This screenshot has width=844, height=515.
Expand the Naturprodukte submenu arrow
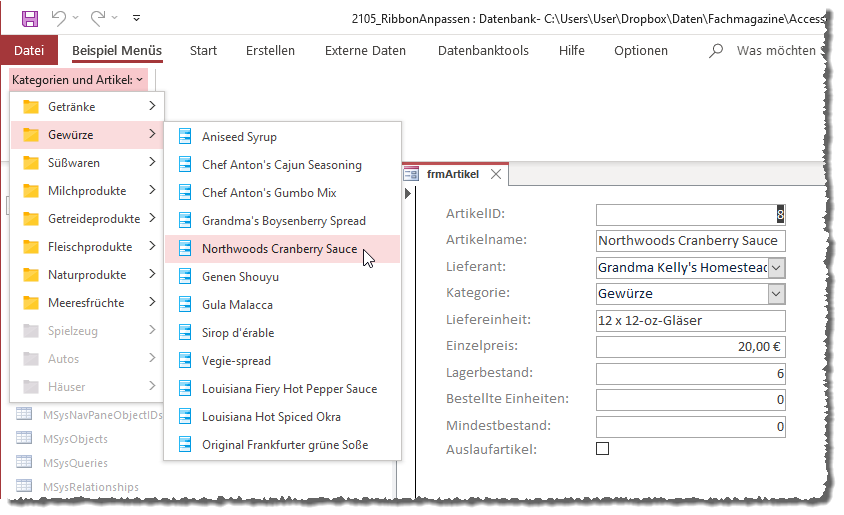coord(152,274)
